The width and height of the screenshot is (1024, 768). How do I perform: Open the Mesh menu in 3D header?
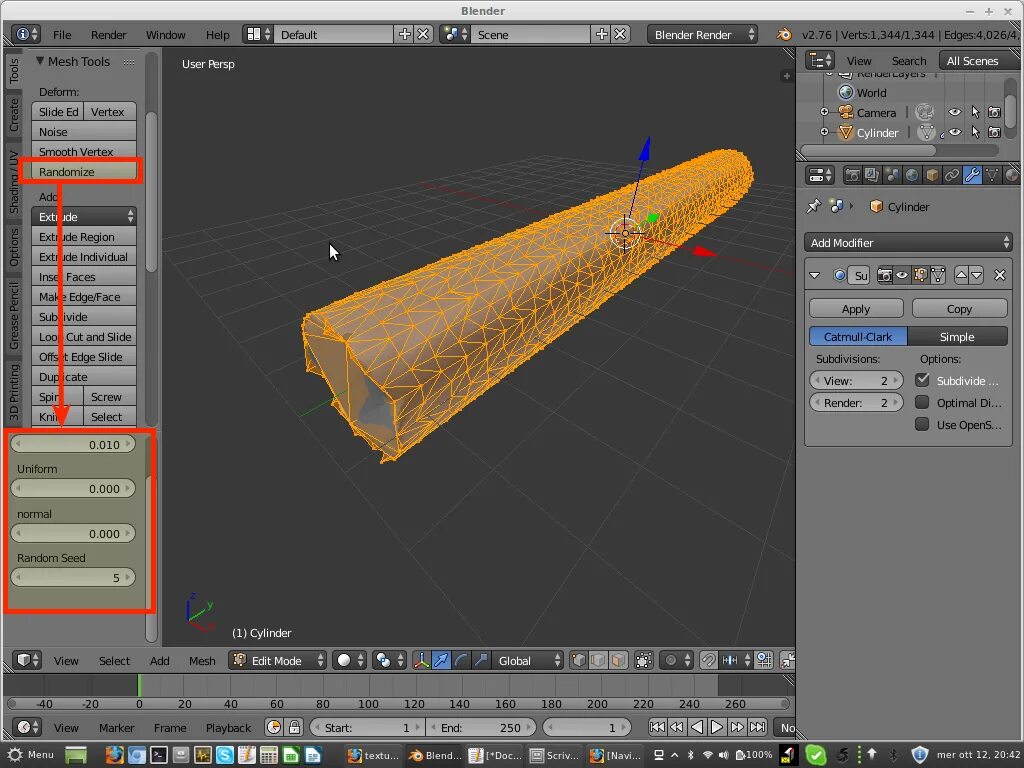point(202,661)
